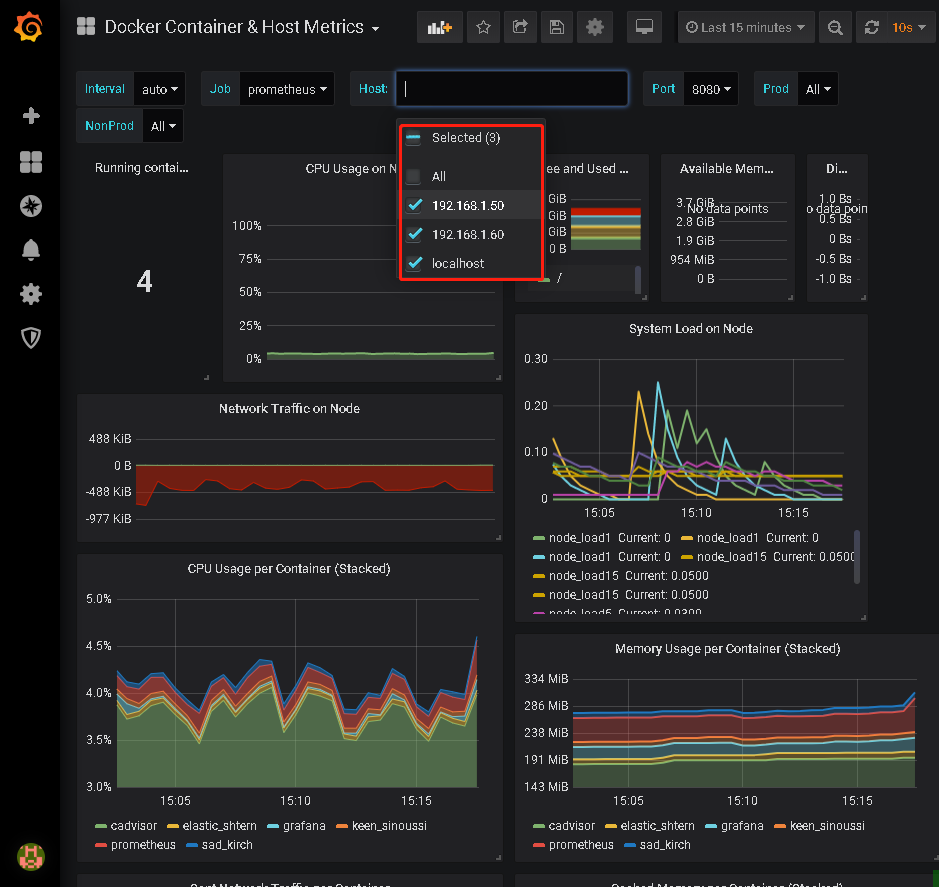Refresh the dashboard
Screen dimensions: 939x887
874,27
